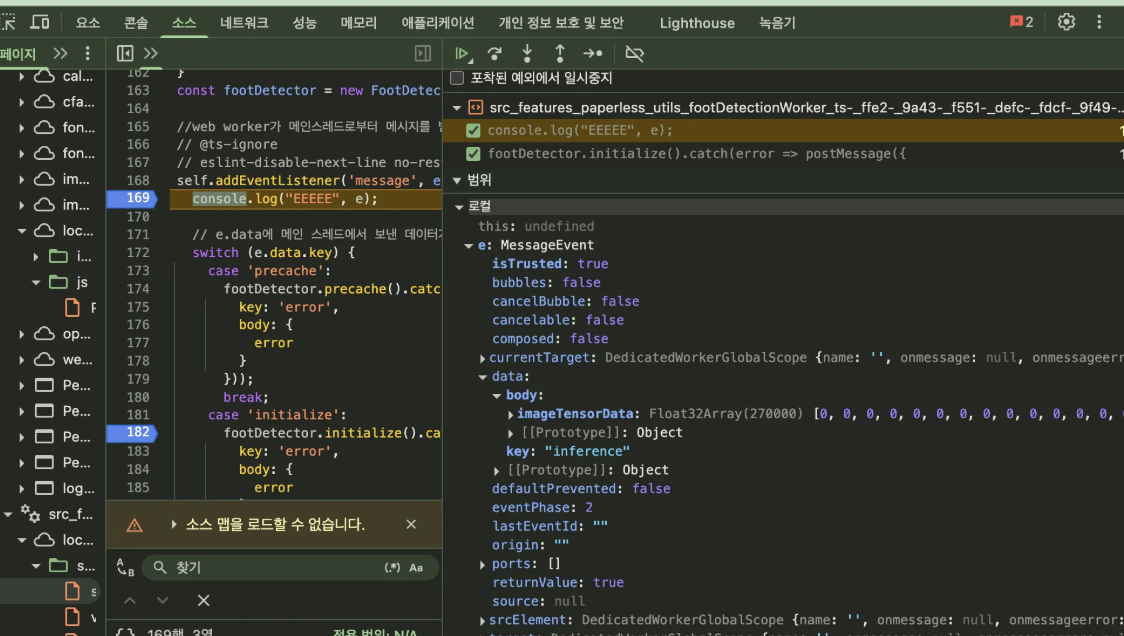Open the Lighthouse tab
This screenshot has height=636, width=1124.
[697, 23]
